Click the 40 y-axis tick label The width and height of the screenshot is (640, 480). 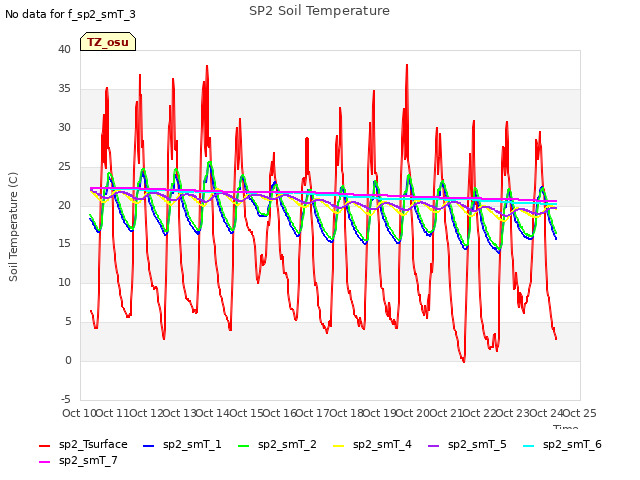click(64, 49)
